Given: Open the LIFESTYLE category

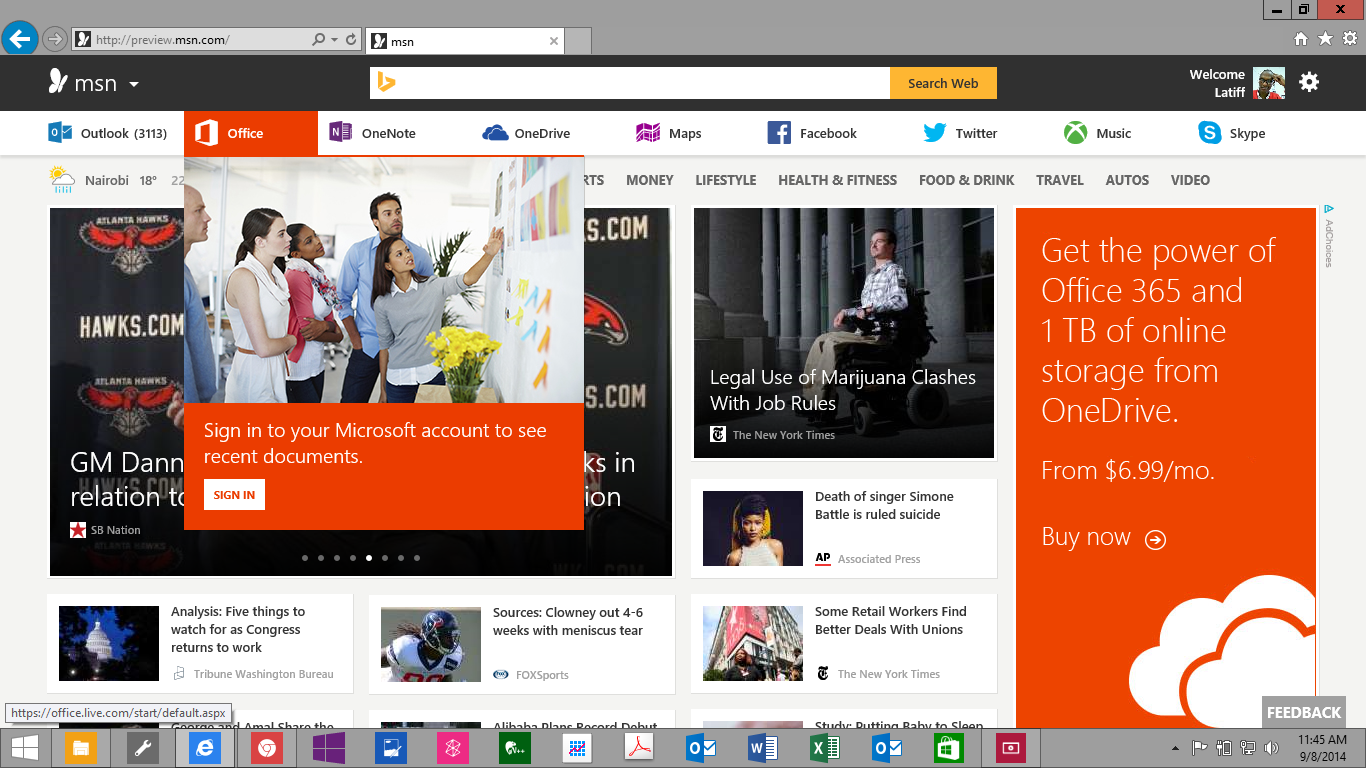Looking at the screenshot, I should 726,180.
